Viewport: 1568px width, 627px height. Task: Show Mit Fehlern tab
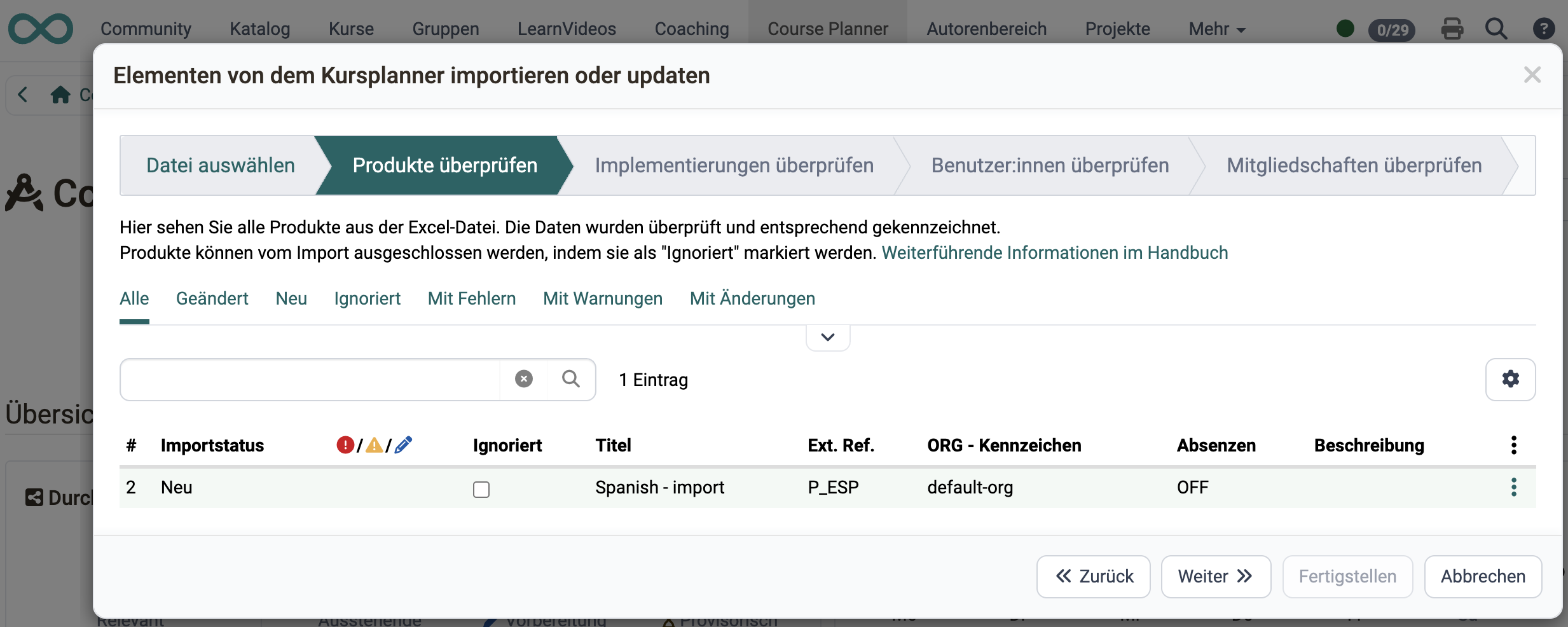472,299
